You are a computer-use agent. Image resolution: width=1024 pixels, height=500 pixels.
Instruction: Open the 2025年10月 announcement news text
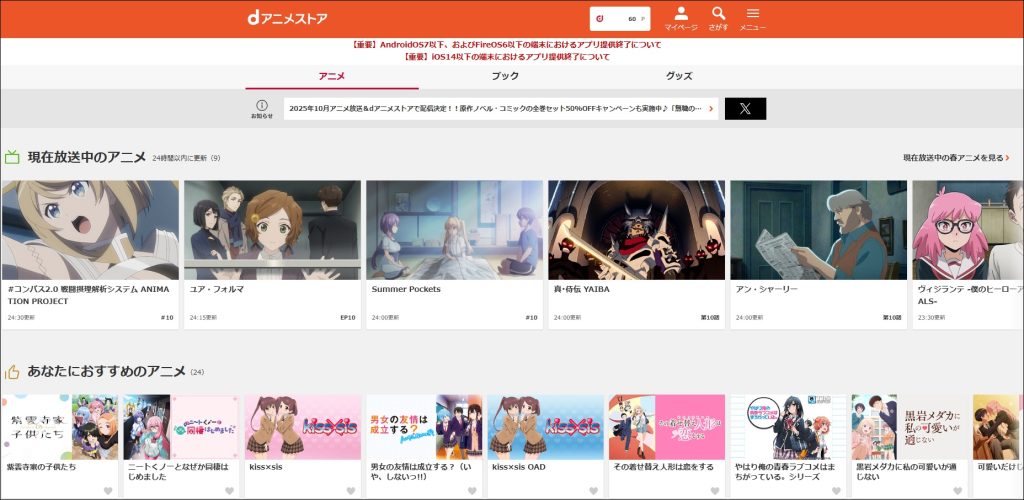tap(495, 108)
